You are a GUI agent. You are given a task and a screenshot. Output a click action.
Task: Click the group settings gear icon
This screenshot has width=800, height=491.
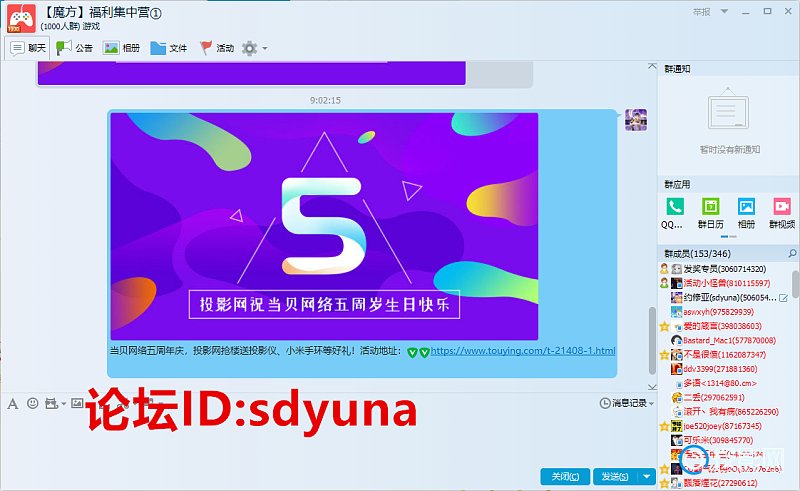point(249,48)
